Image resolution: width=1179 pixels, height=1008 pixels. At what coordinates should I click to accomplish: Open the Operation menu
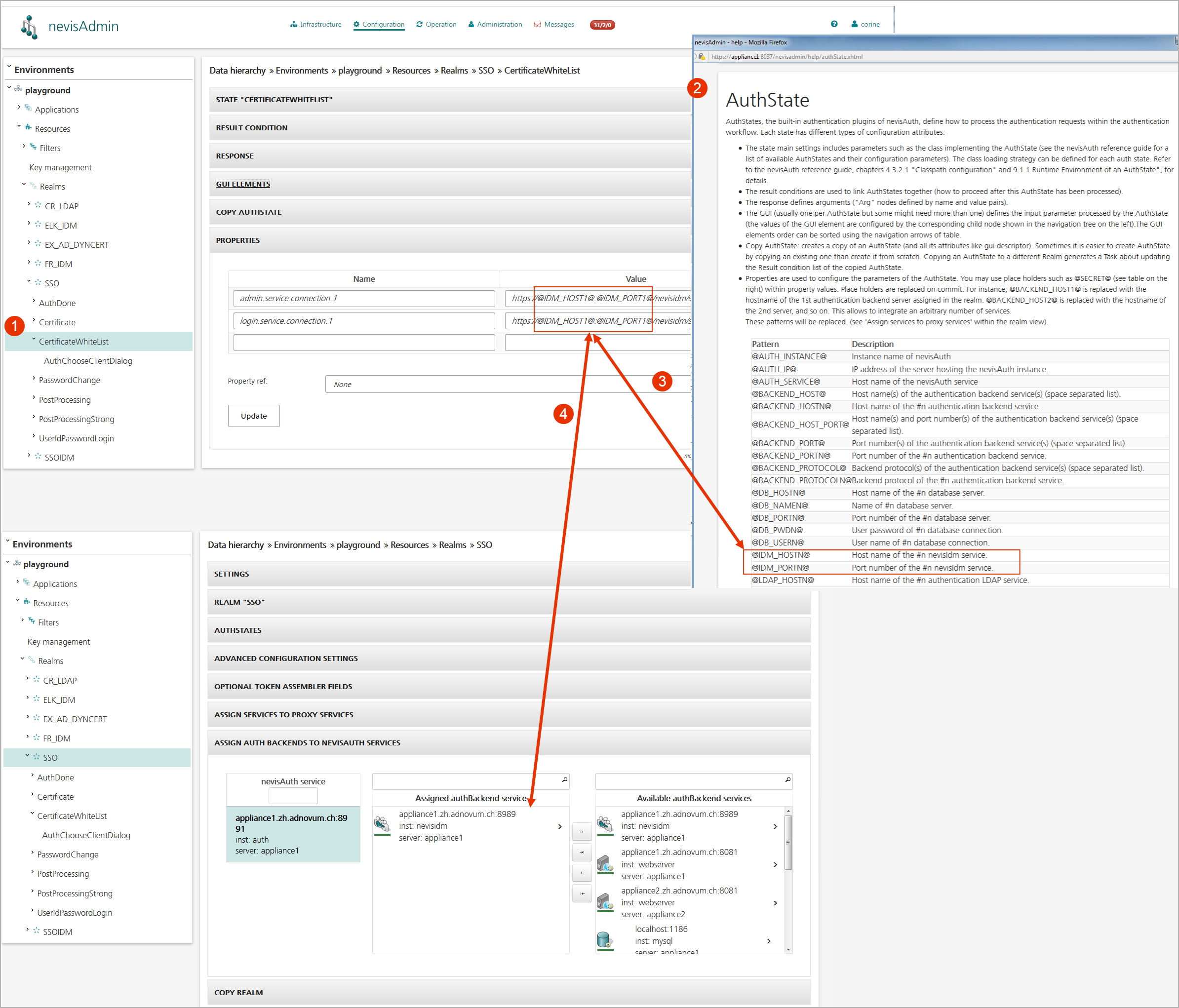436,25
